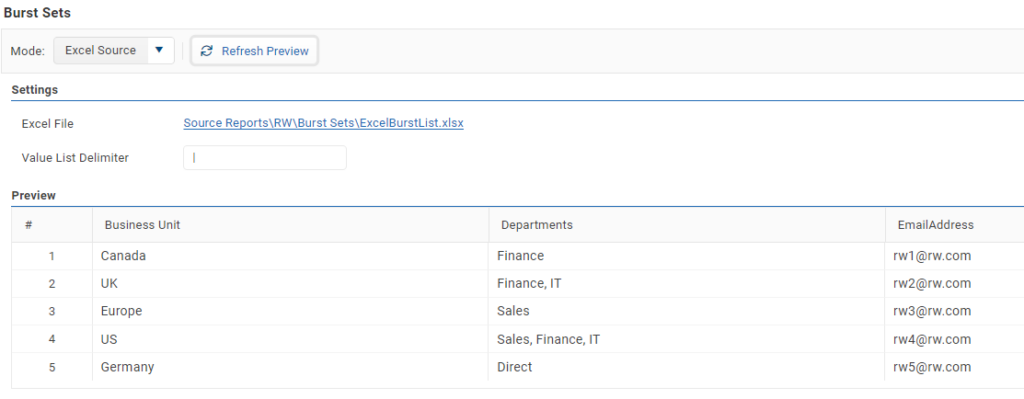Screen dimensions: 1024x399
Task: Select the Canada row
Action: point(517,256)
